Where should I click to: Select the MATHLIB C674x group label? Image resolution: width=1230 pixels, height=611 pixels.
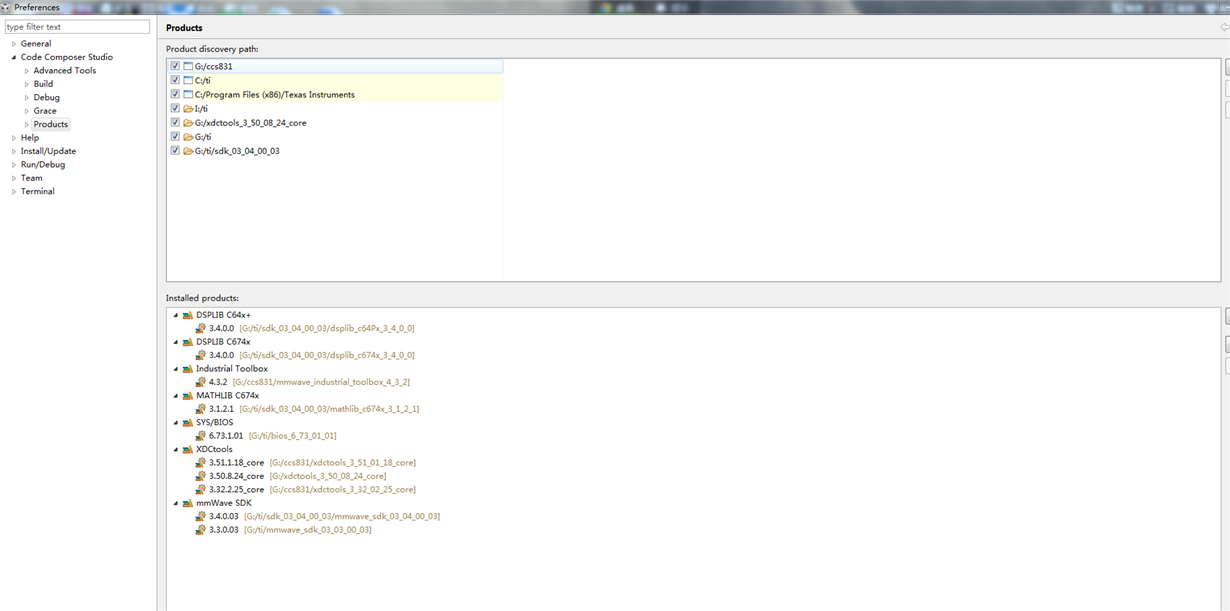(228, 396)
